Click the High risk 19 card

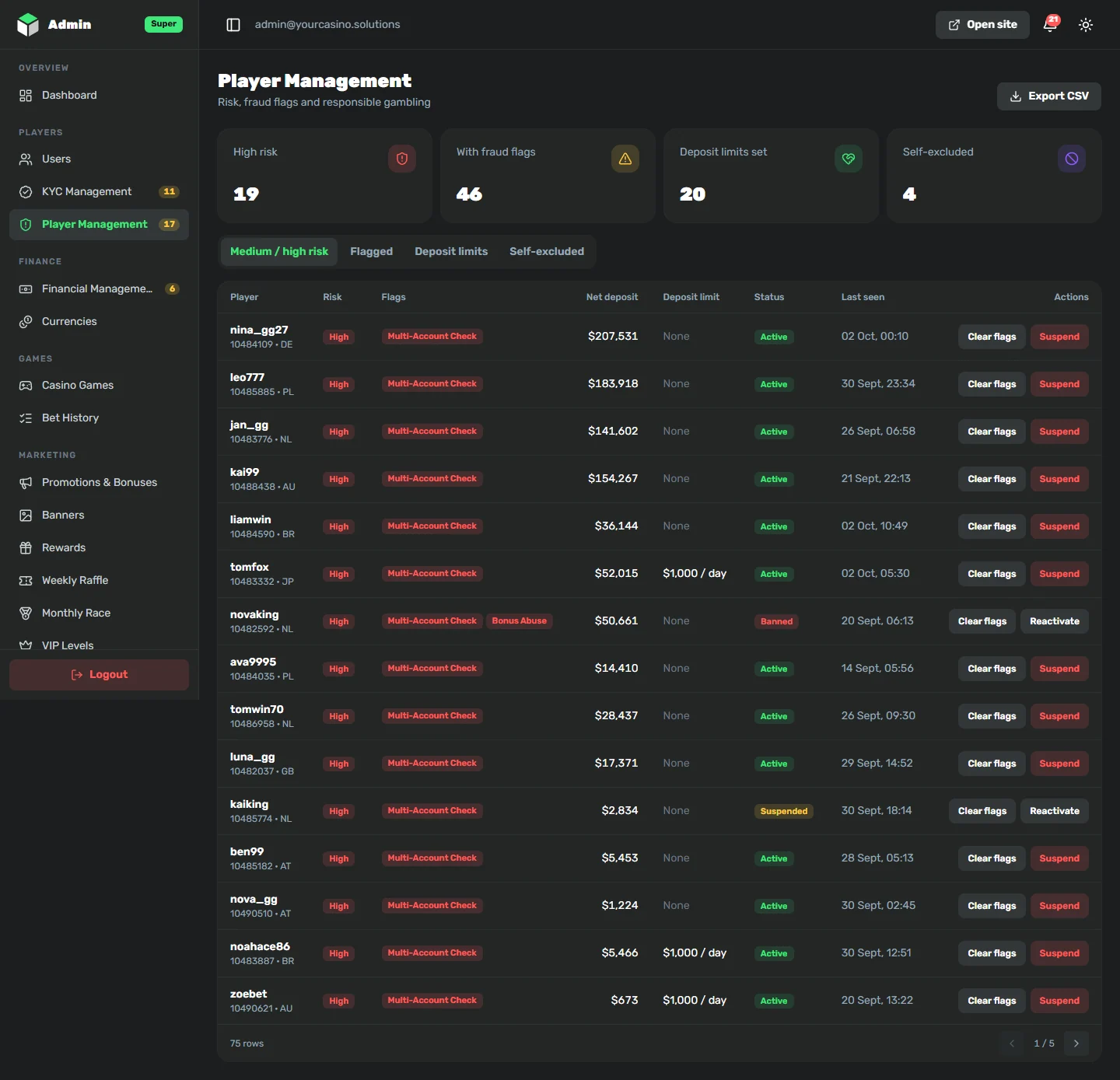[324, 176]
